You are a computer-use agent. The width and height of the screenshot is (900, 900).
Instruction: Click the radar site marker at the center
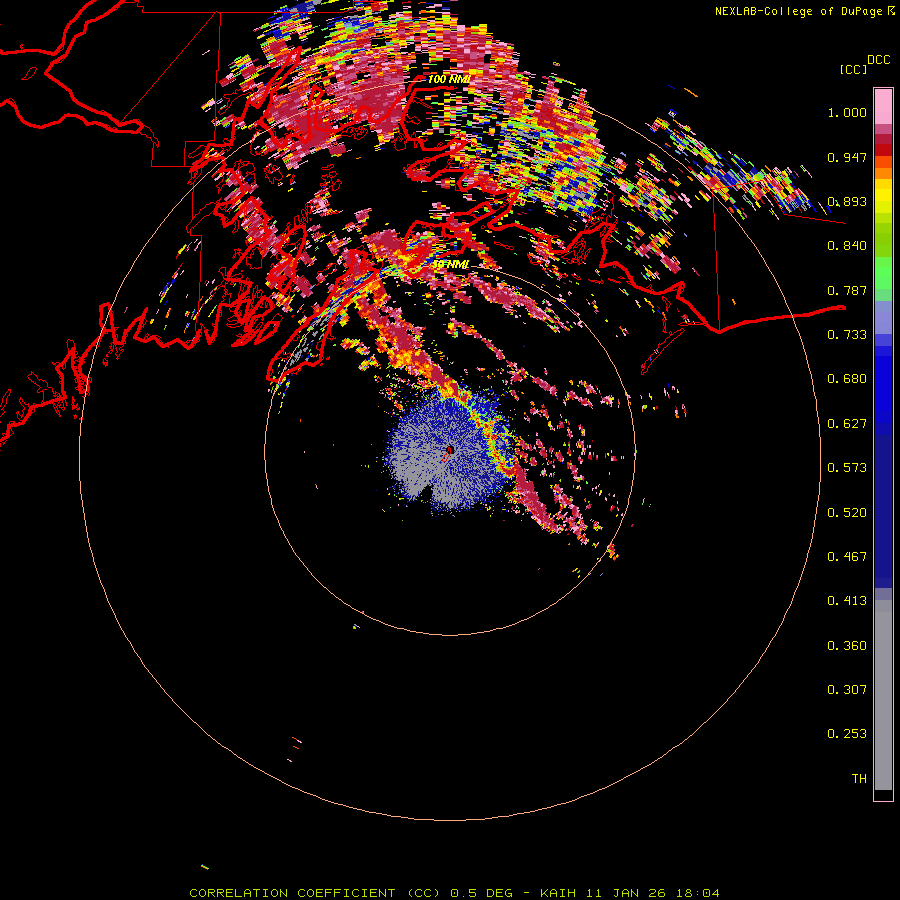pos(449,452)
